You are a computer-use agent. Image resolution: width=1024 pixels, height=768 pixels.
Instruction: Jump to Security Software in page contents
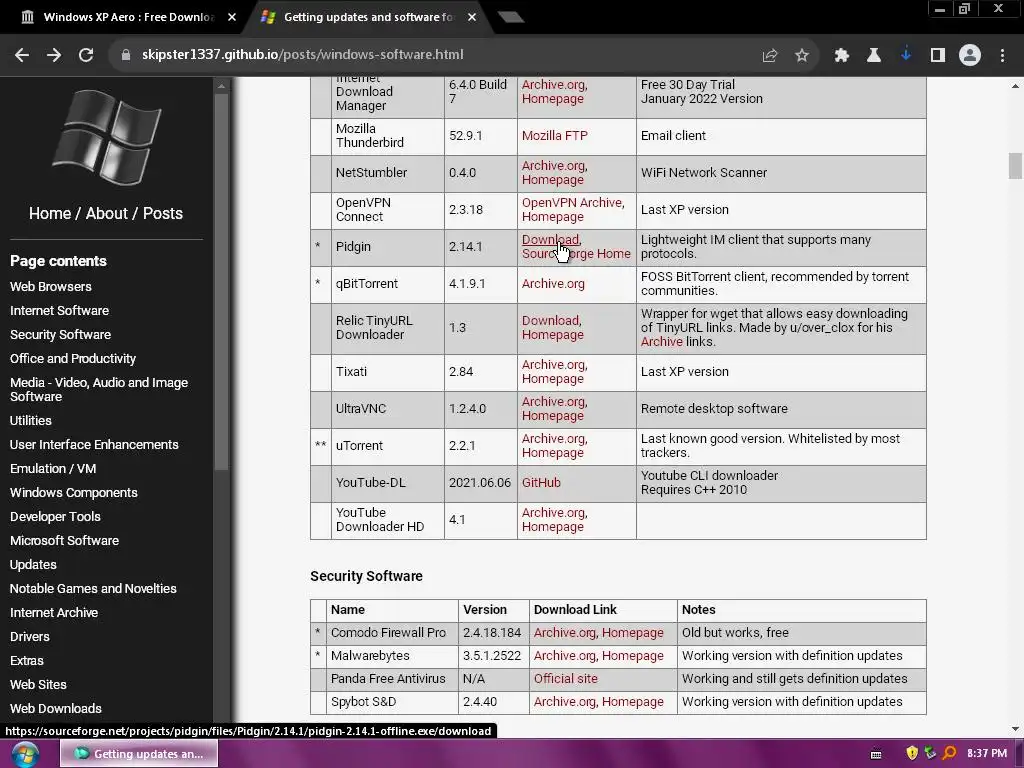click(60, 335)
